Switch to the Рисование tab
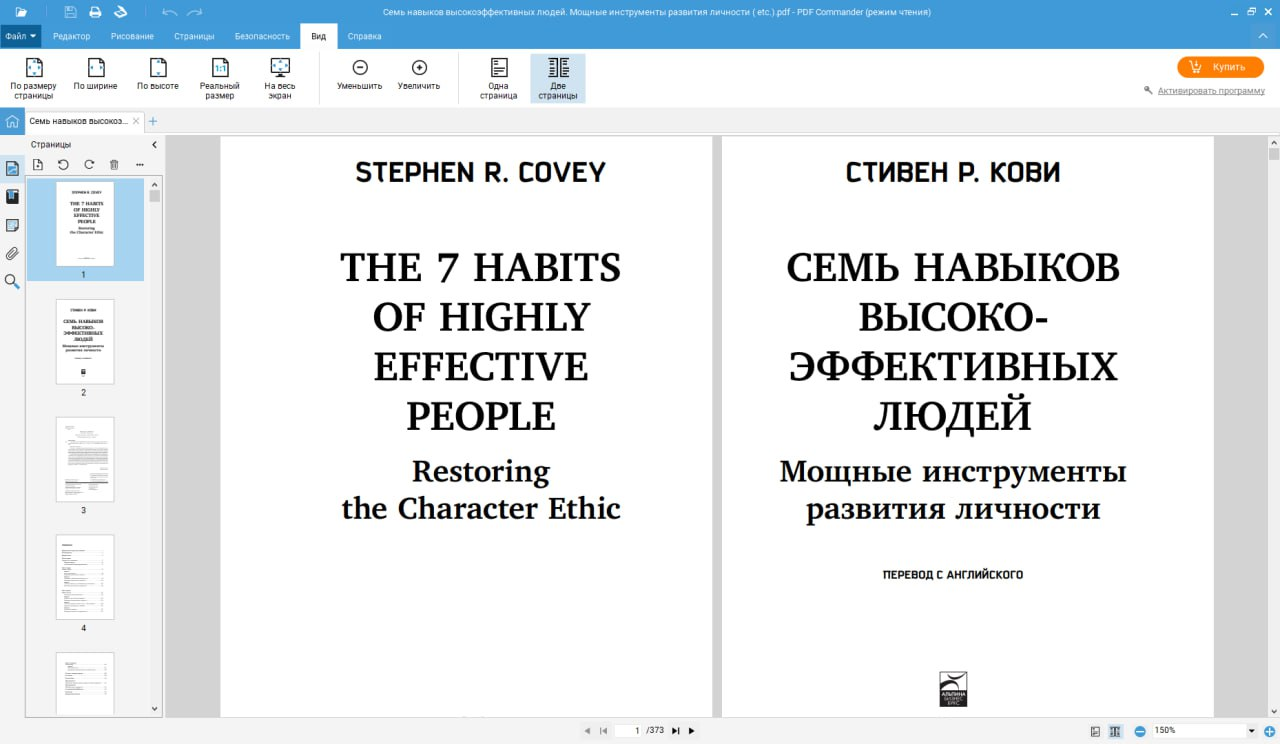 tap(133, 36)
